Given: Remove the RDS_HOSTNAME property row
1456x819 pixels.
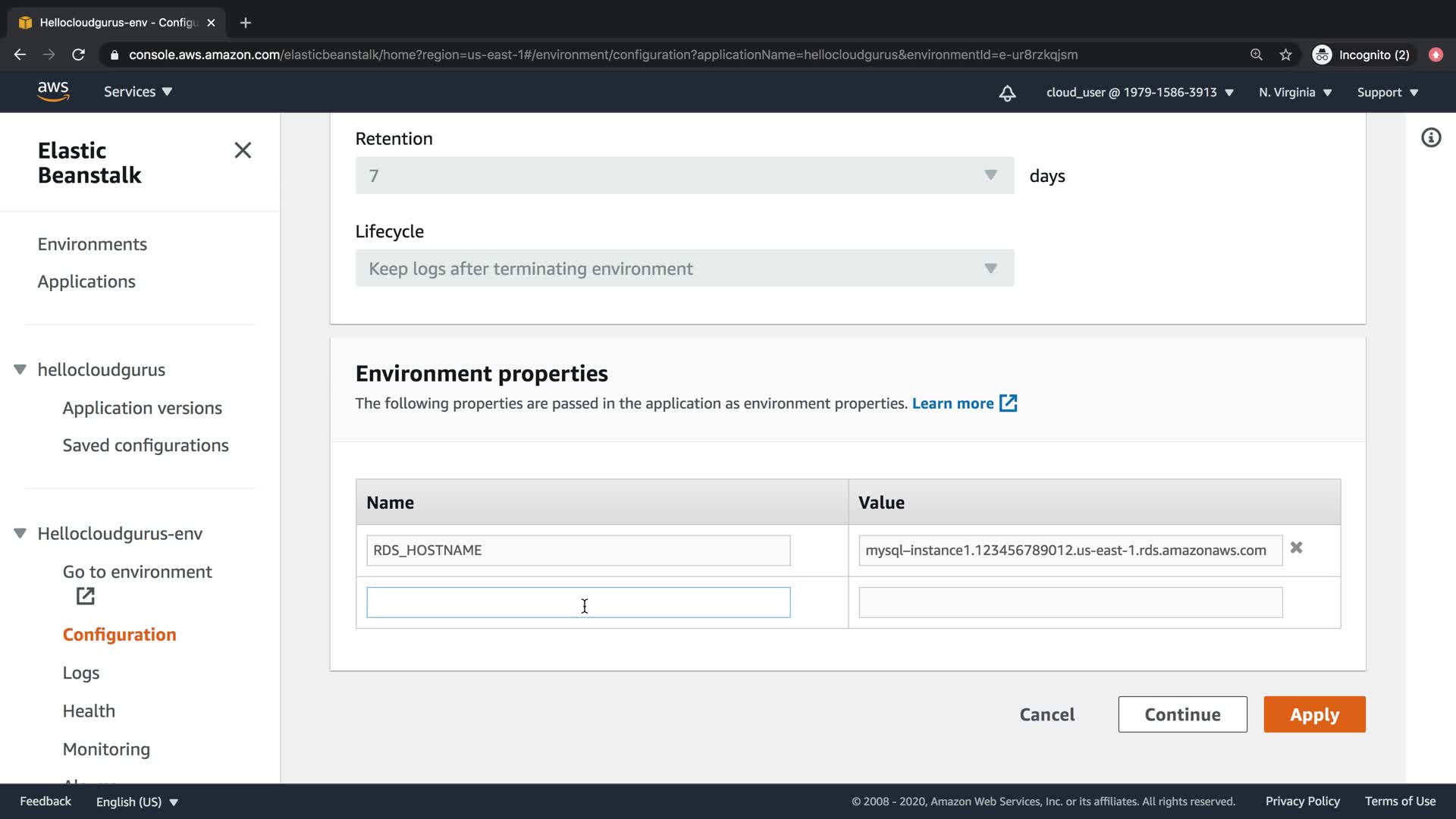Looking at the screenshot, I should click(x=1297, y=548).
